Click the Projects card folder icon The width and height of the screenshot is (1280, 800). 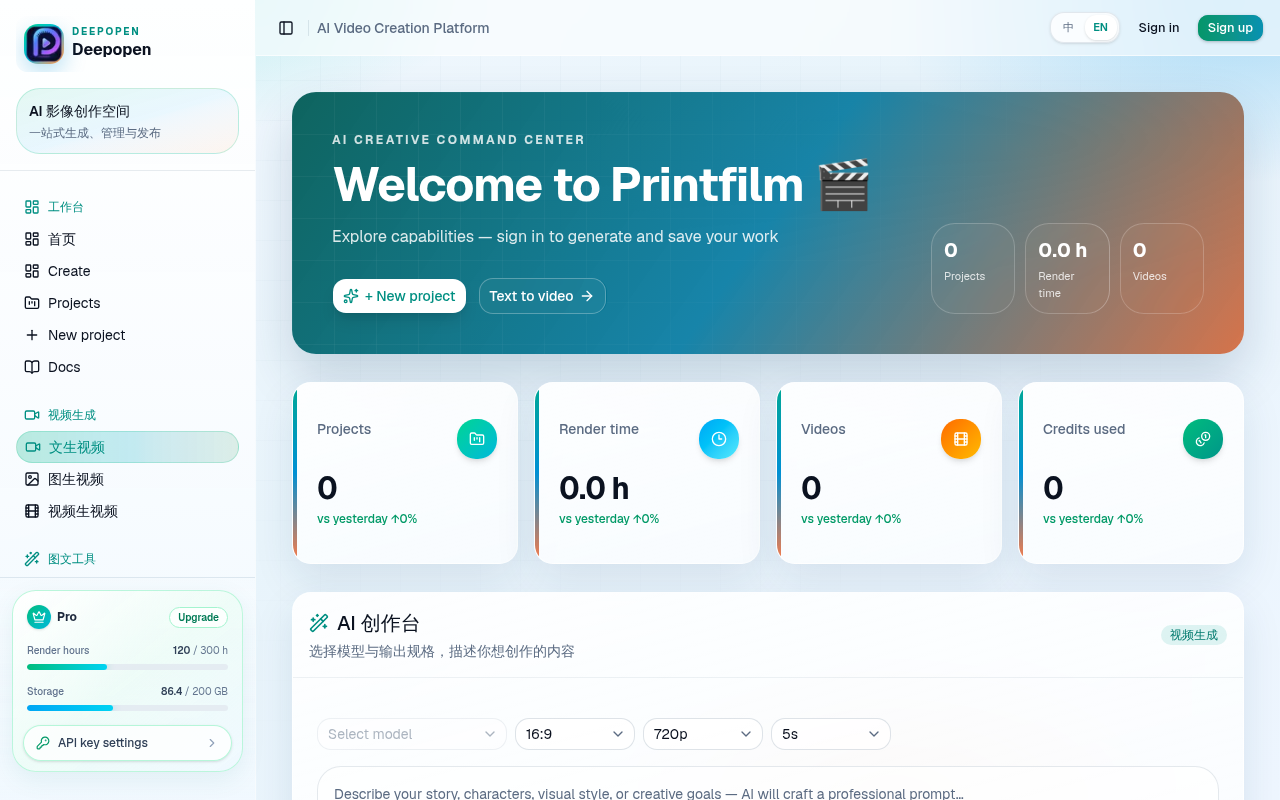[x=477, y=439]
